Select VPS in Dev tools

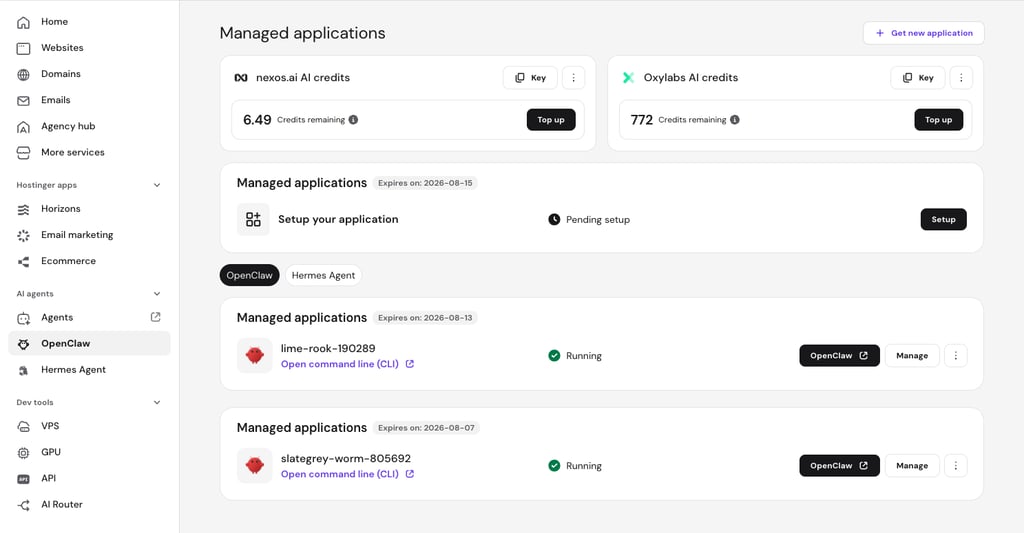click(50, 426)
